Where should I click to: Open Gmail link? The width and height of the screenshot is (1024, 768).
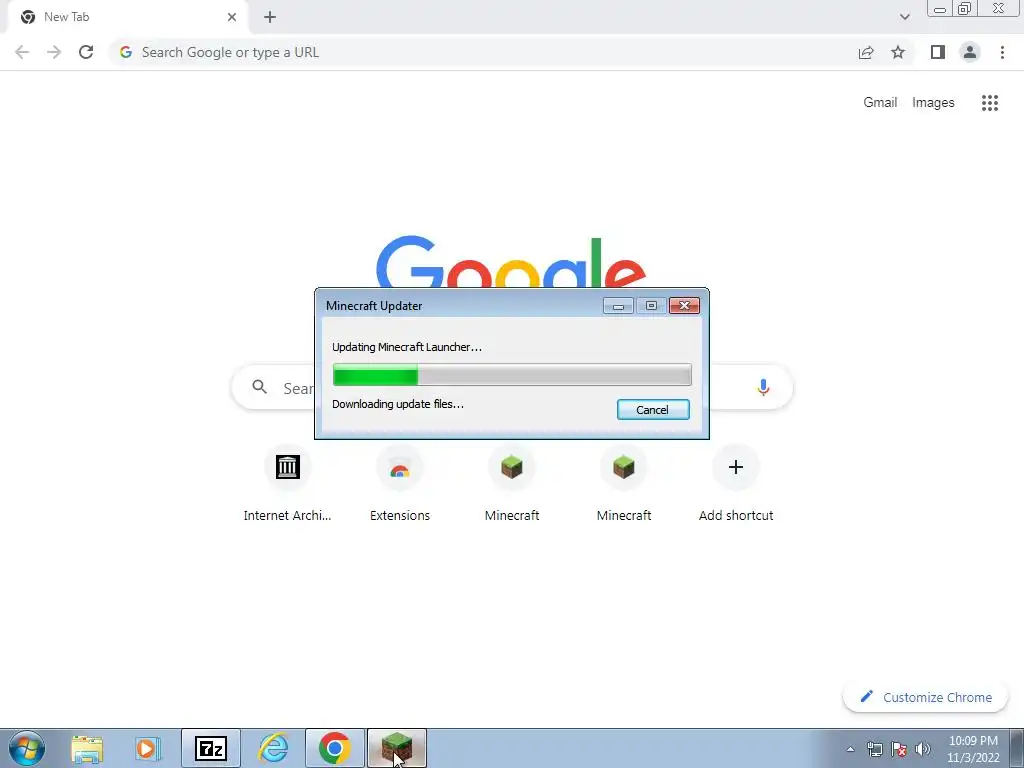880,103
